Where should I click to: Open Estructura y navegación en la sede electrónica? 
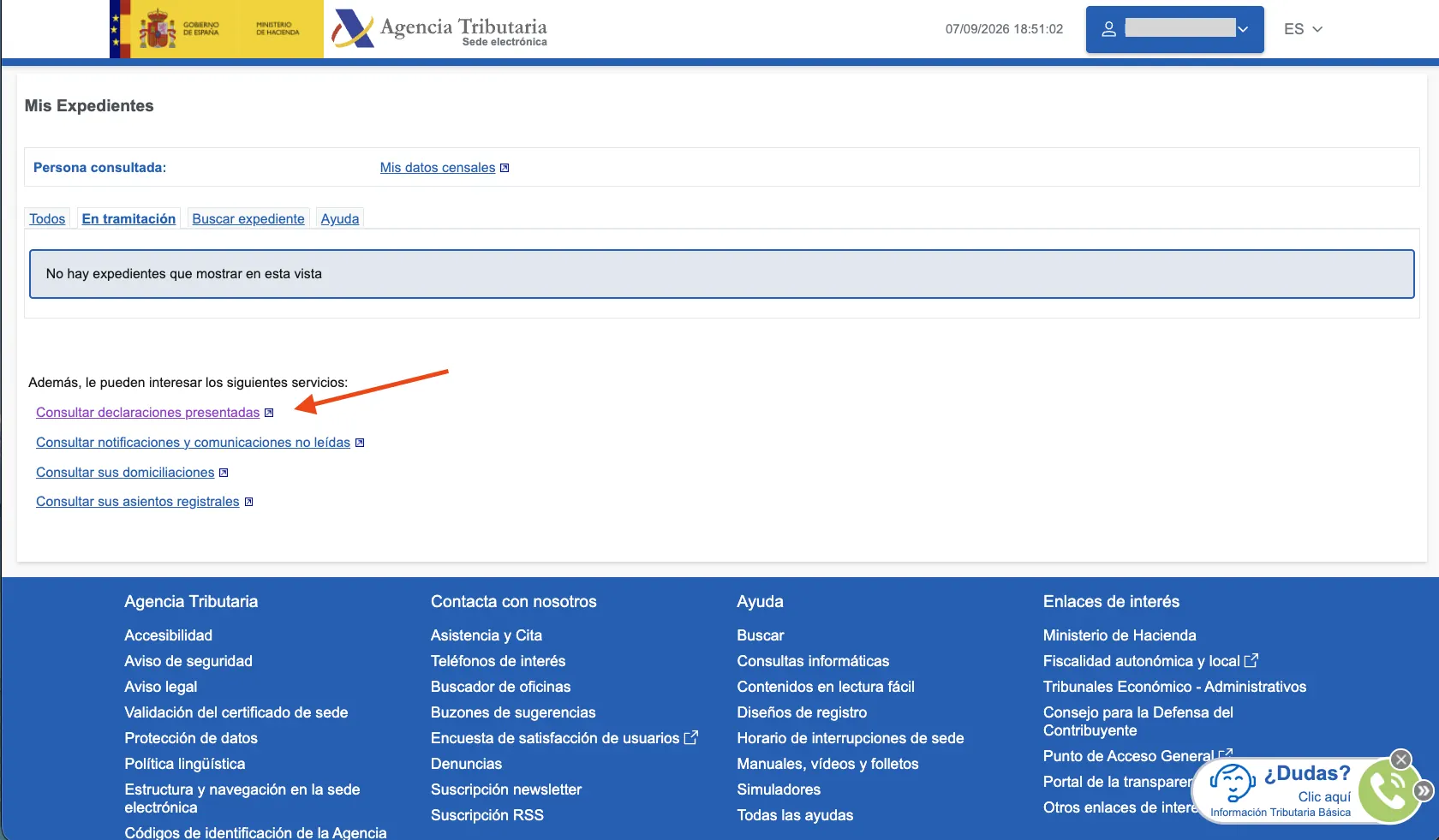tap(242, 798)
